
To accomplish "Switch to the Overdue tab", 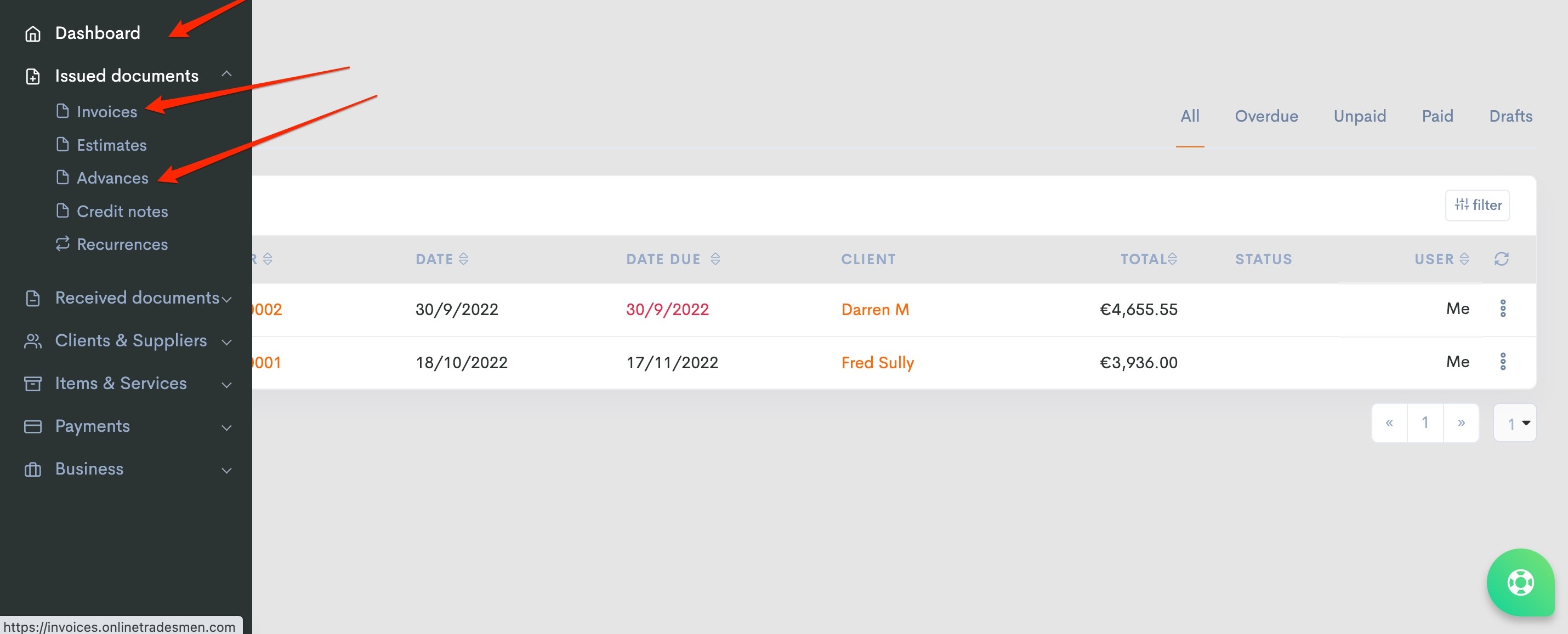I will tap(1265, 116).
